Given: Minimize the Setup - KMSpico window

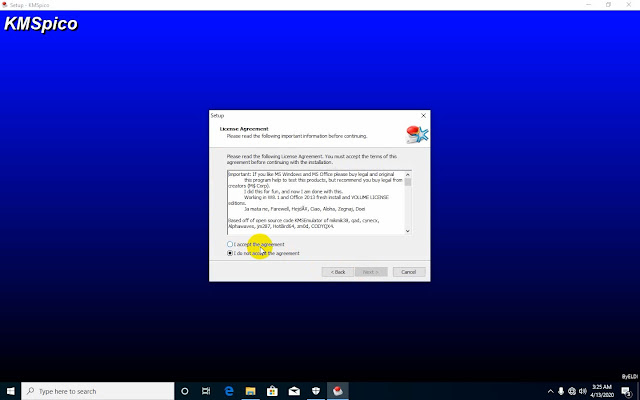Looking at the screenshot, I should click(589, 4).
